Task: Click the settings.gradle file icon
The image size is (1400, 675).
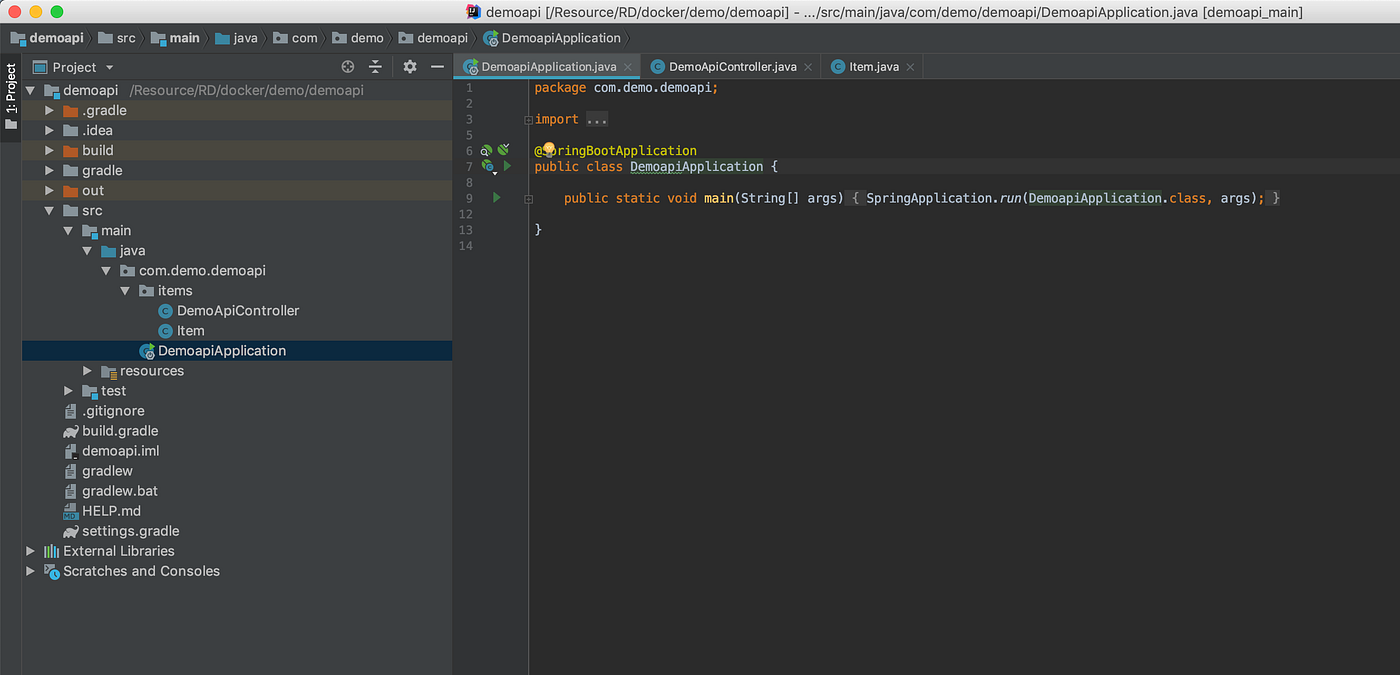Action: pos(70,531)
